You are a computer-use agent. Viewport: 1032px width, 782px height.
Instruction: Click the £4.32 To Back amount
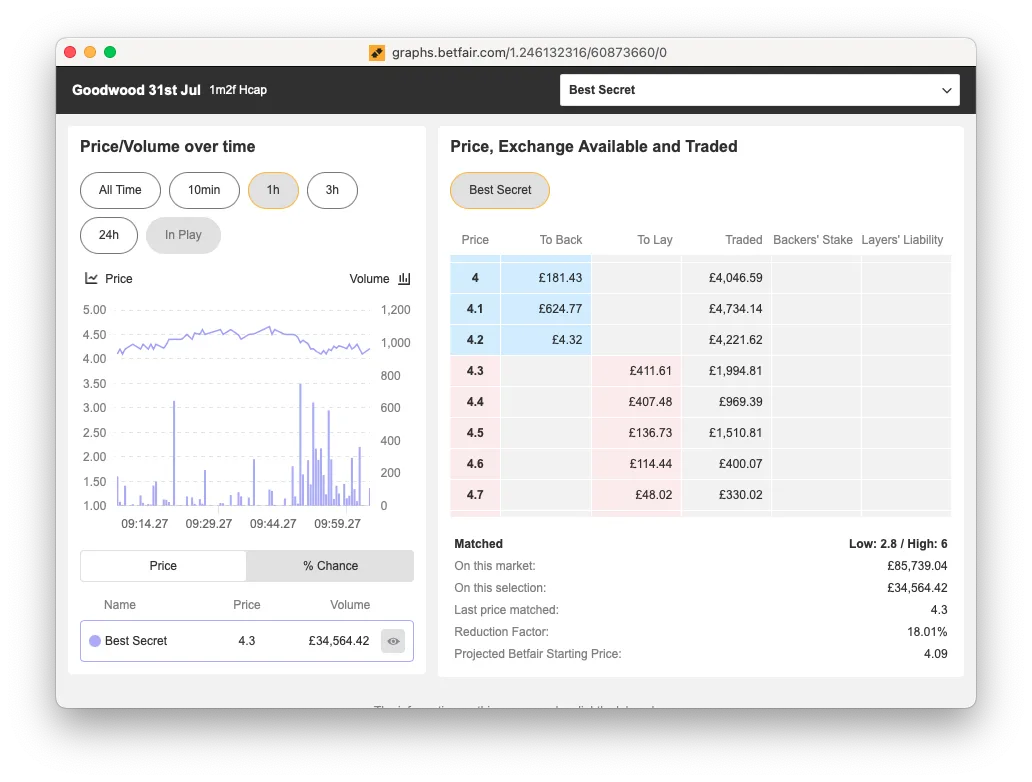[567, 340]
